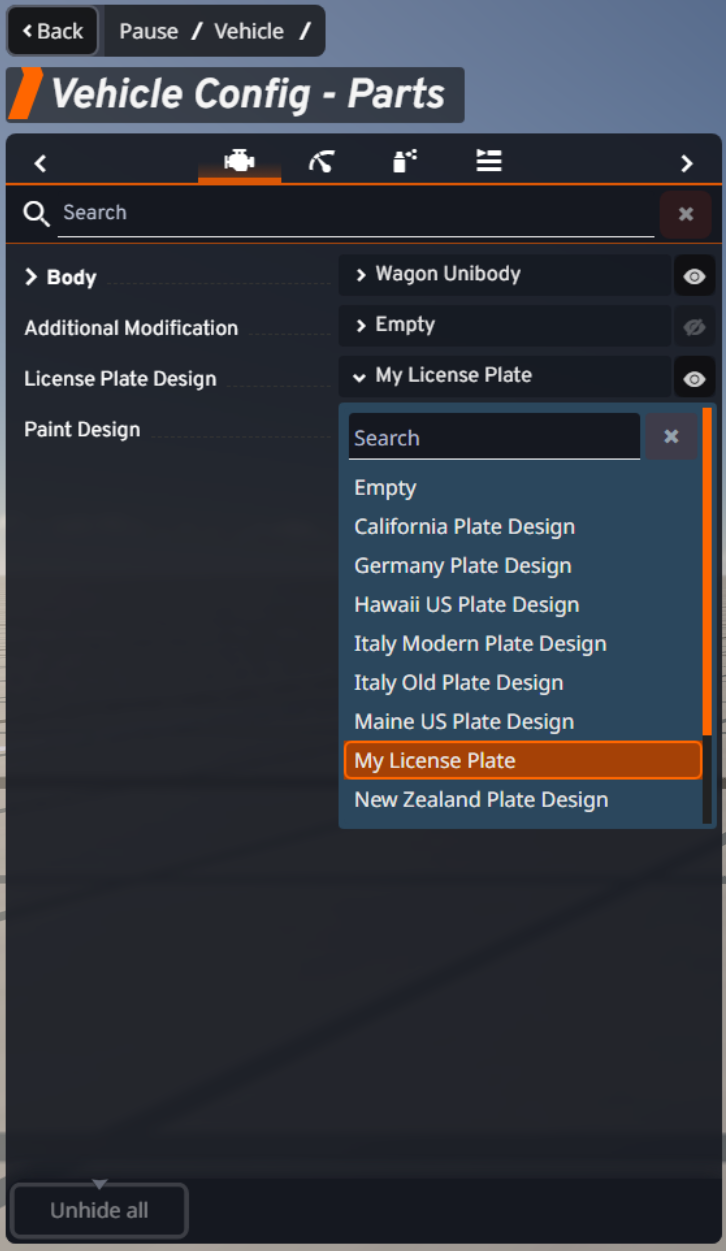Screen dimensions: 726x1251
Task: Open the Additional Modification Empty dropdown
Action: [504, 325]
